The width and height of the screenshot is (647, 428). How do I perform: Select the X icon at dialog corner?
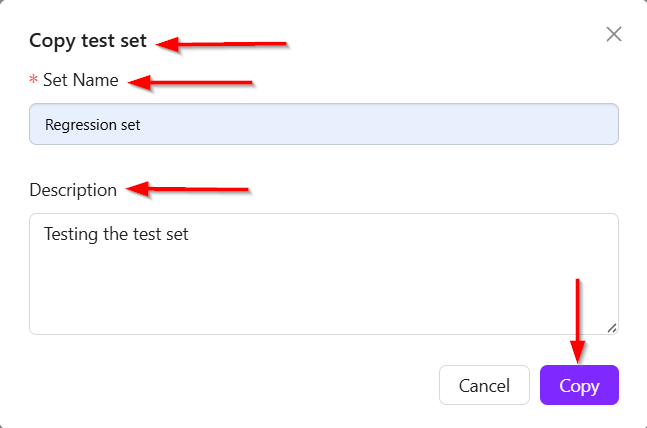click(614, 34)
